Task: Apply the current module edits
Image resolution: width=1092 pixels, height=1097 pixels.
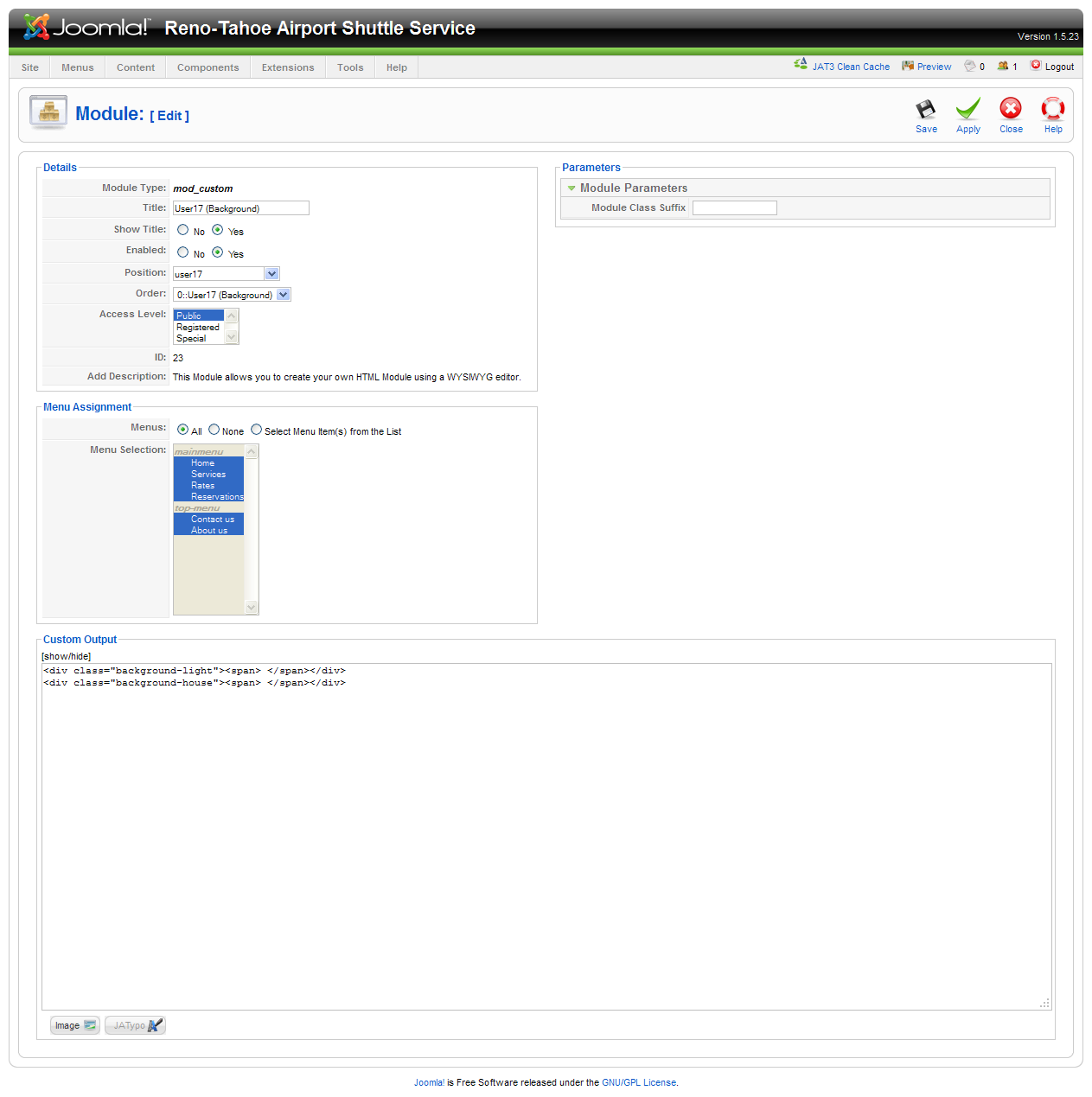Action: pyautogui.click(x=967, y=115)
